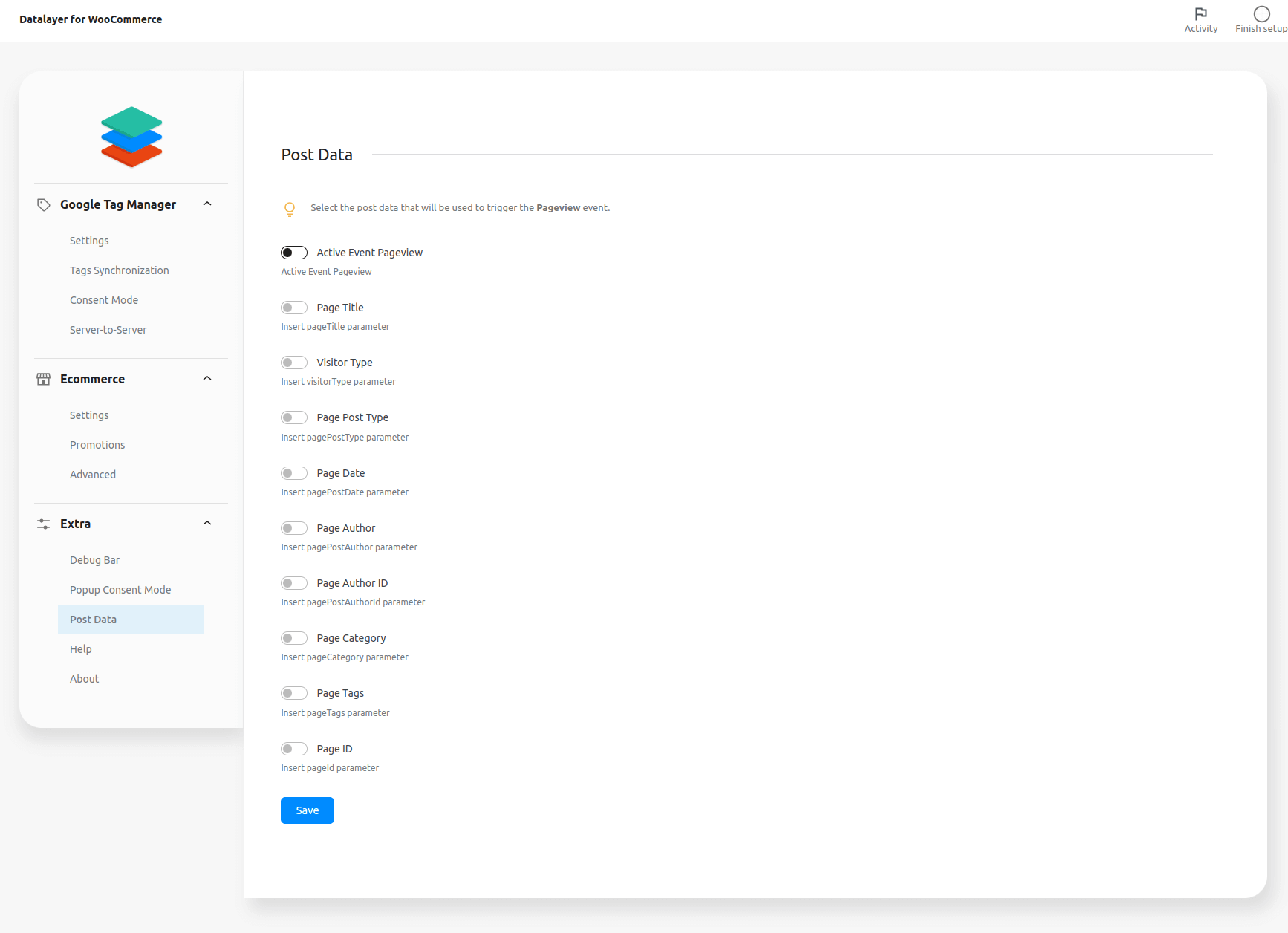Save the Post Data settings
Viewport: 1288px width, 933px height.
(307, 810)
